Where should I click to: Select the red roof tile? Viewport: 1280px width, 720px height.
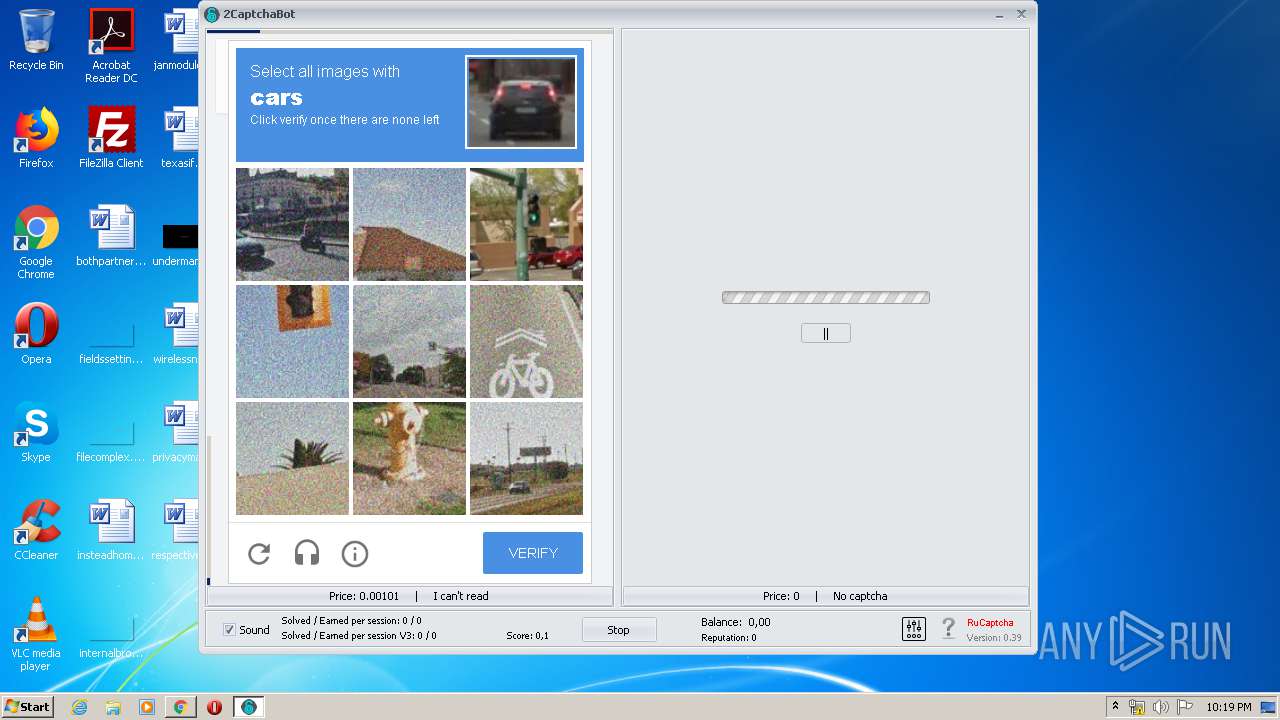[409, 224]
